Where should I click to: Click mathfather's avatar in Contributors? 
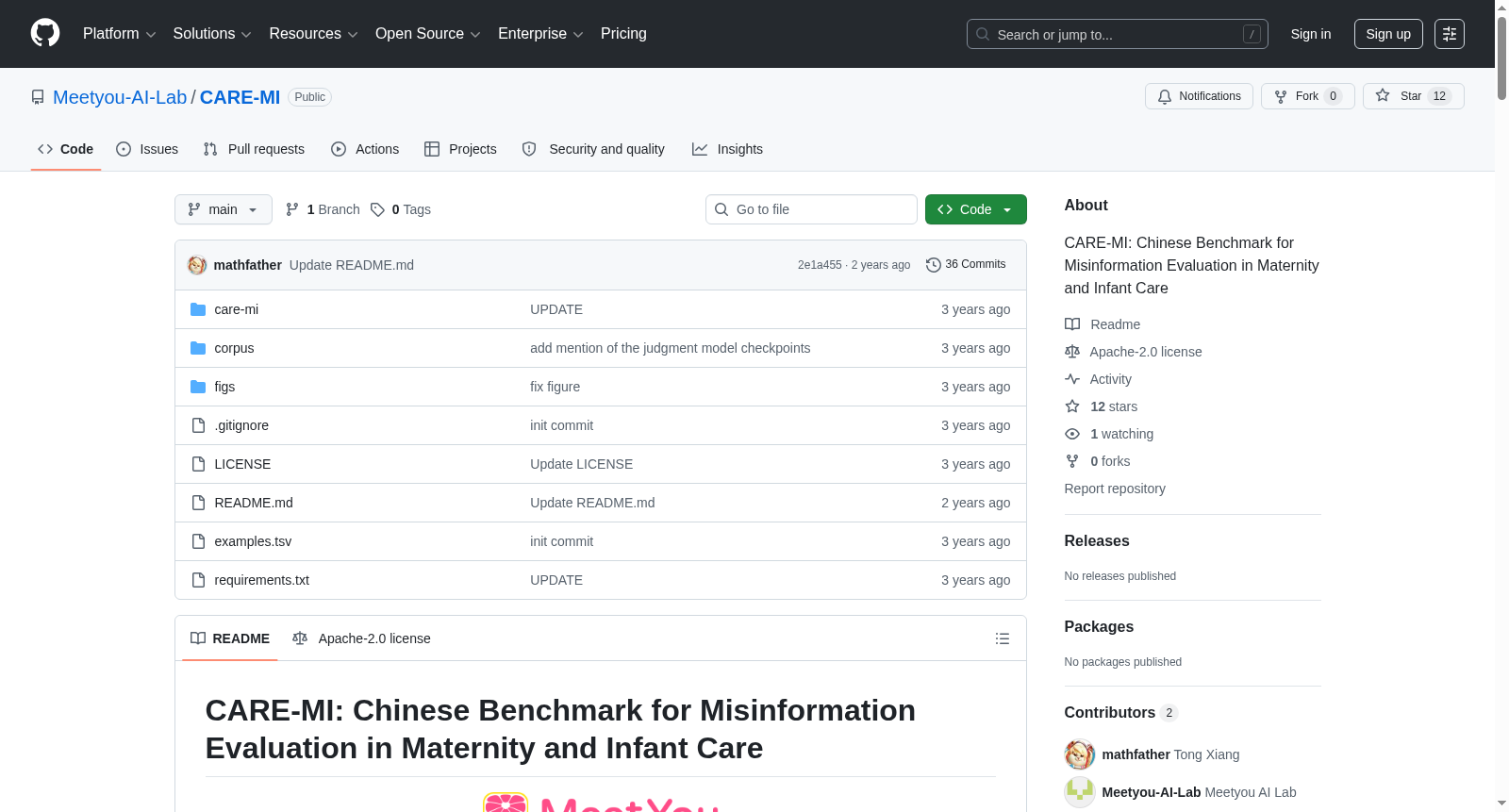click(1080, 754)
